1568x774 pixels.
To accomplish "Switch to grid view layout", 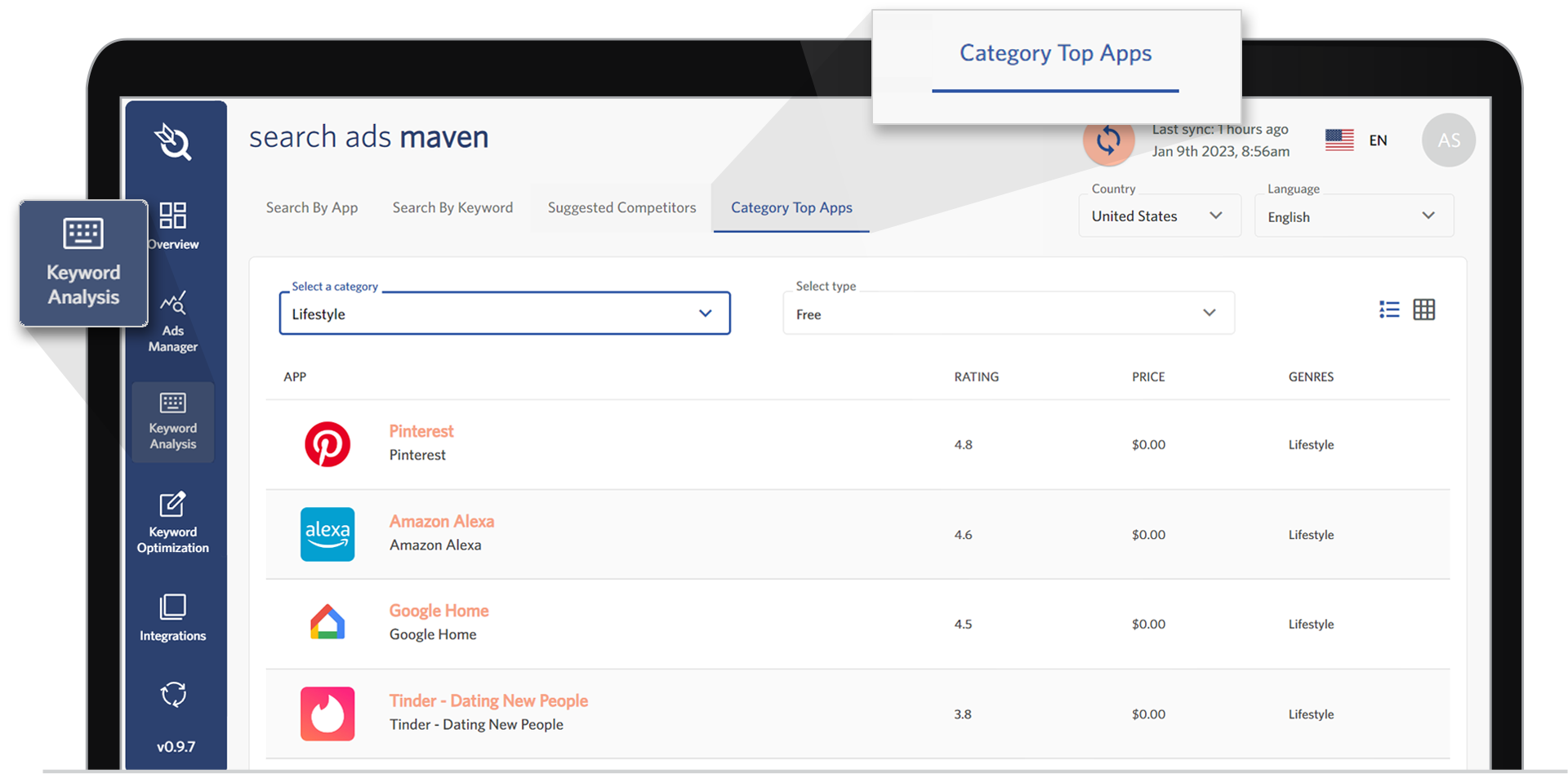I will click(x=1424, y=309).
